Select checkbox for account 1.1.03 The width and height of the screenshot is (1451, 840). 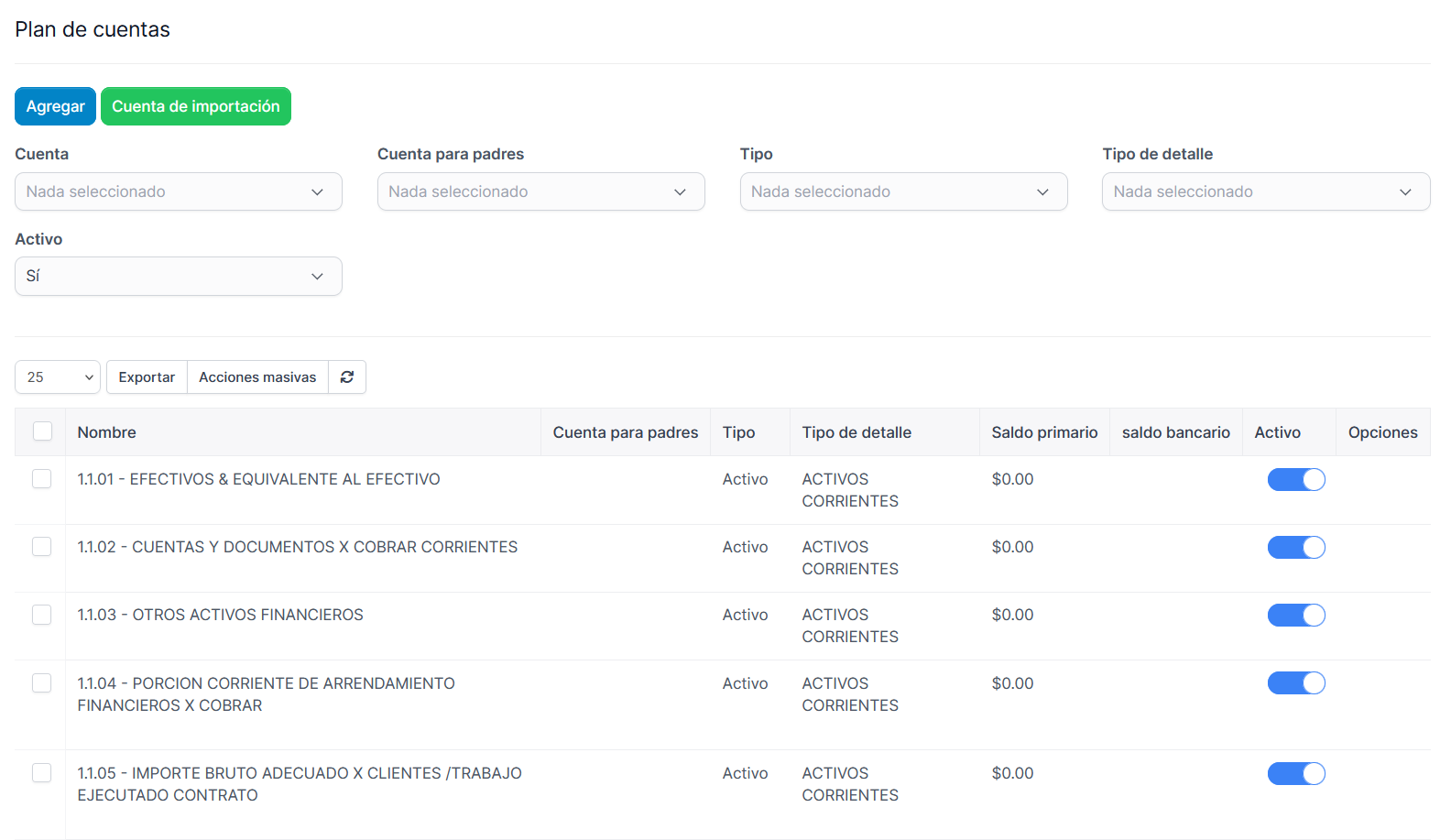[42, 615]
